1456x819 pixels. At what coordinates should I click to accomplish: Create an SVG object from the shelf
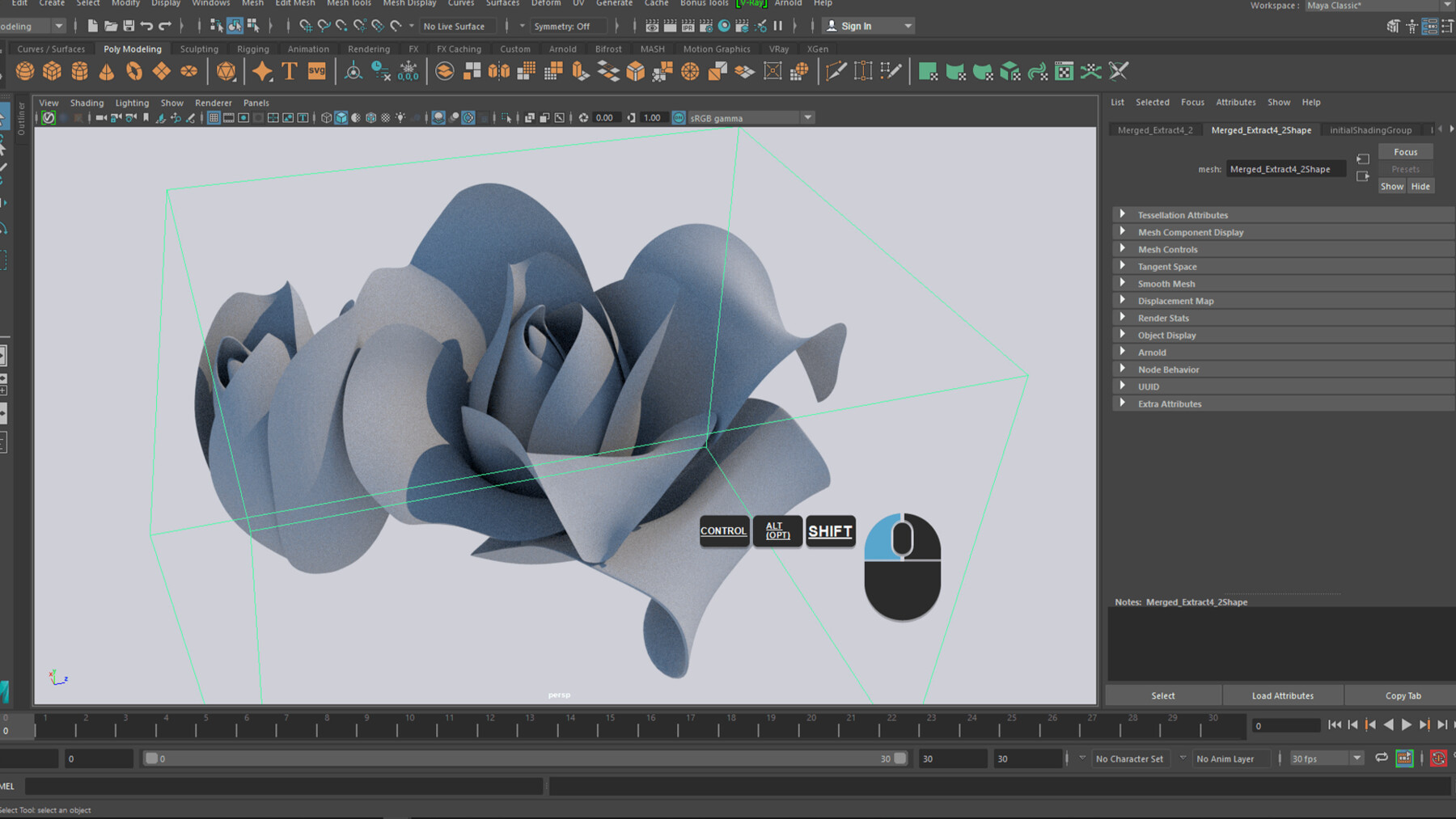(x=316, y=71)
